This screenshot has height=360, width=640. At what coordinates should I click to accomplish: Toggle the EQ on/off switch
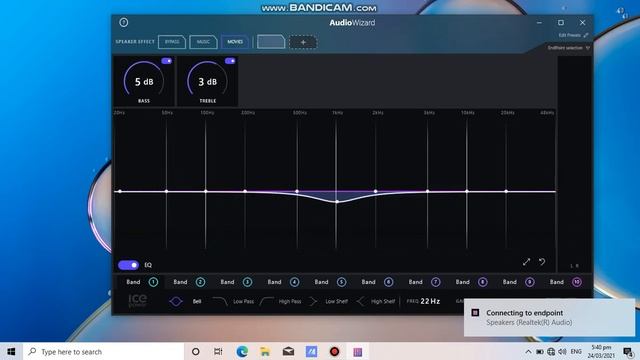tap(128, 265)
